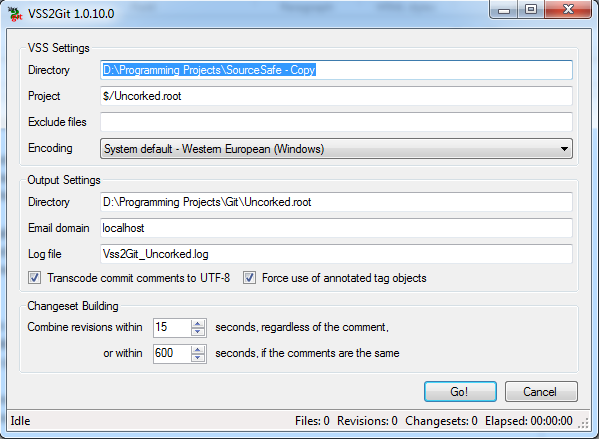Open the Encoding dropdown arrow

click(x=564, y=149)
